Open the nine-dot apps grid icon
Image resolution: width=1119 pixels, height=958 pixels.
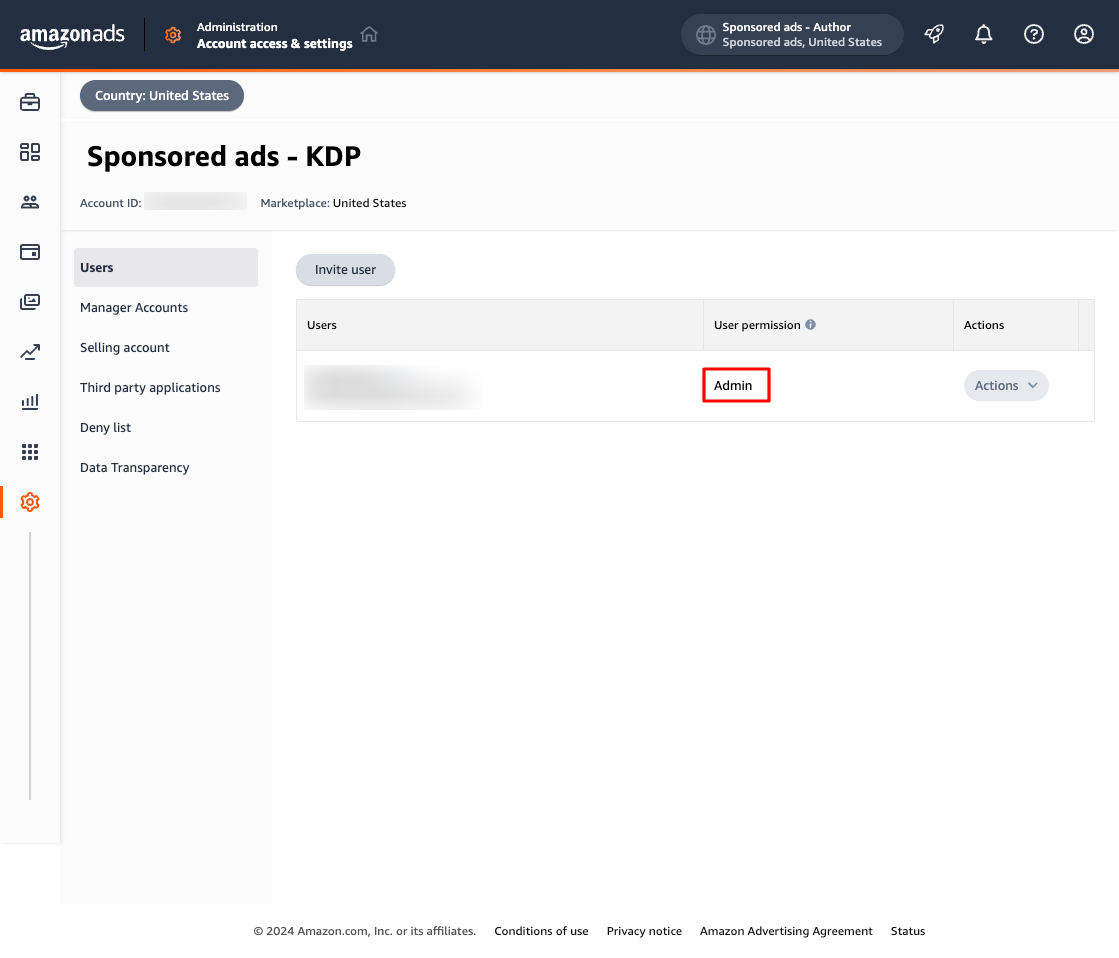[30, 452]
